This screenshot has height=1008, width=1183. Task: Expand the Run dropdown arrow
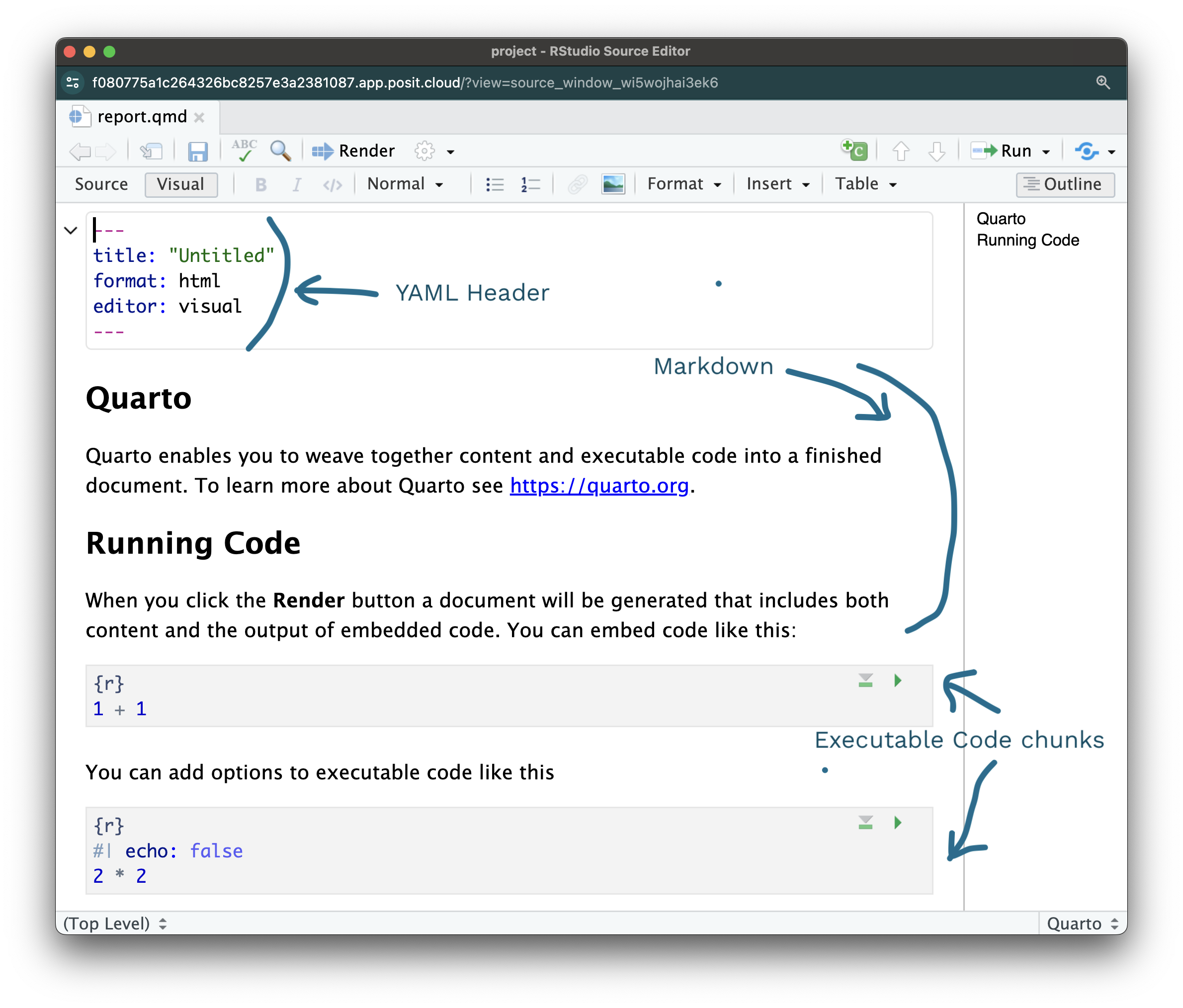point(1046,152)
